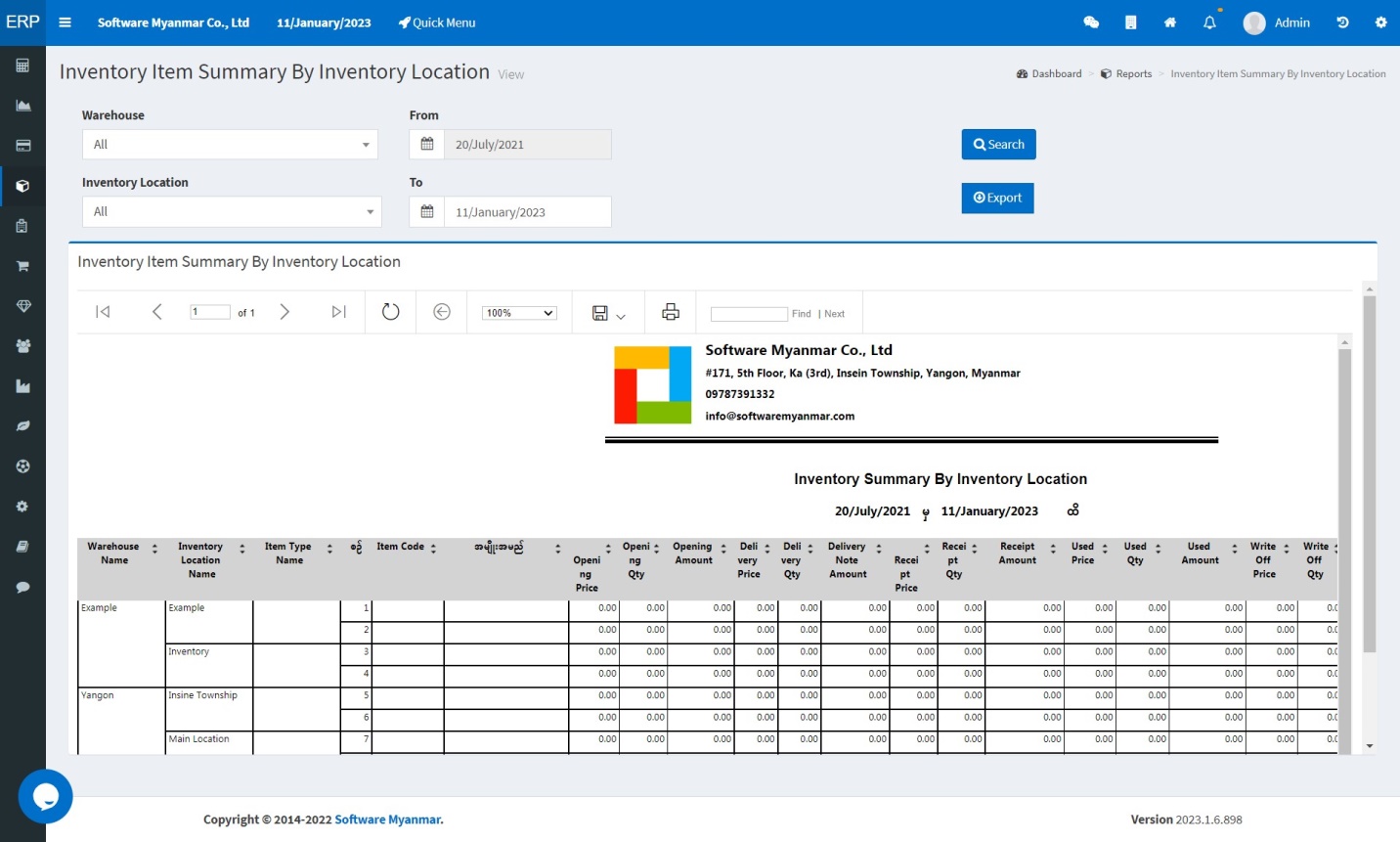This screenshot has height=842, width=1400.
Task: Open the Quick Menu
Action: tap(437, 22)
